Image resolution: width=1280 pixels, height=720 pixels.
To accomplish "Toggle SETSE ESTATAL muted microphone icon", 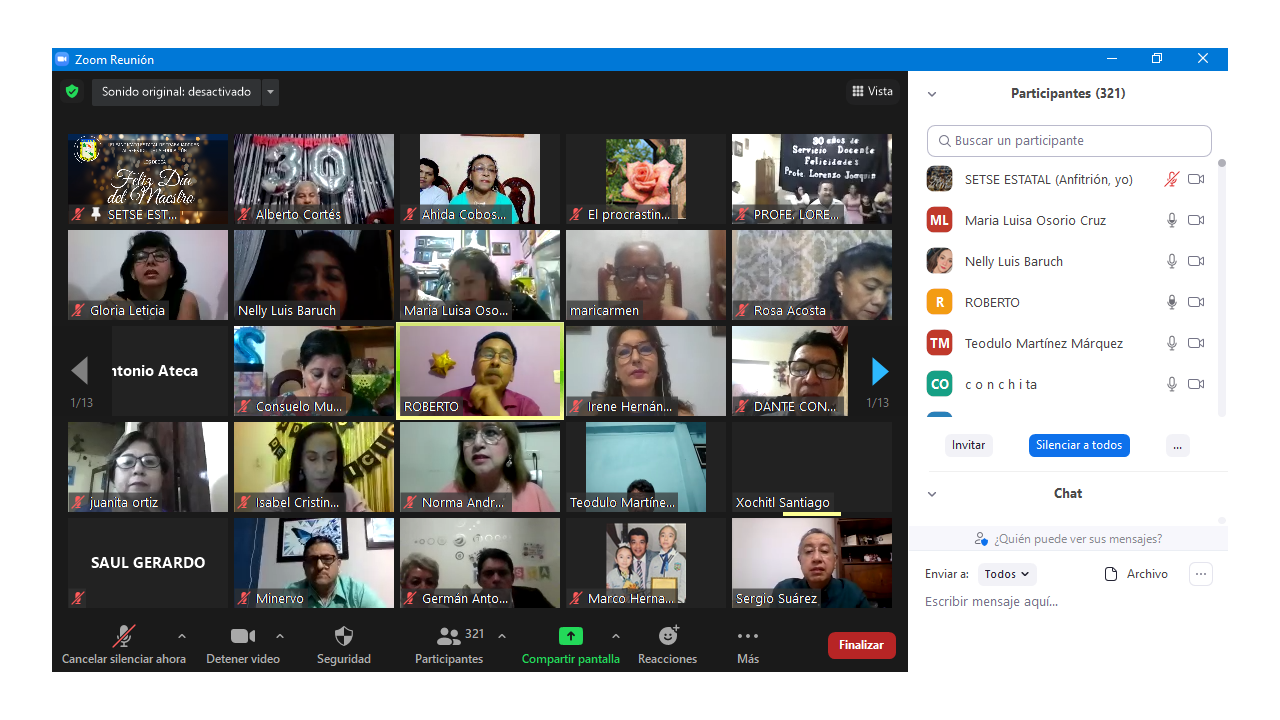I will [1172, 180].
